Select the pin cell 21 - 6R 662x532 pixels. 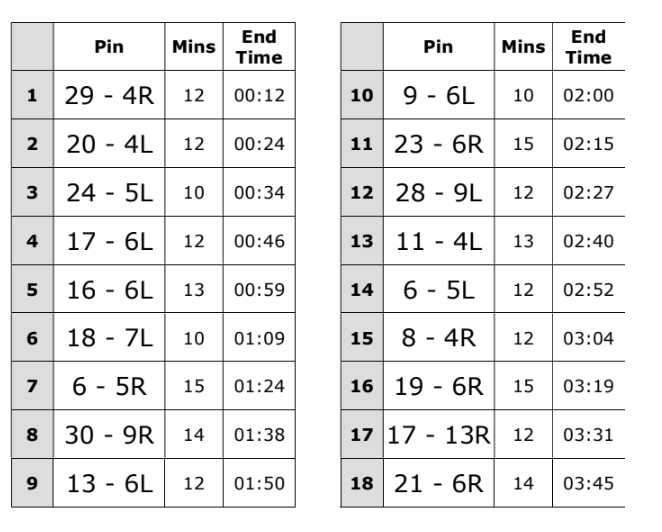pyautogui.click(x=441, y=483)
